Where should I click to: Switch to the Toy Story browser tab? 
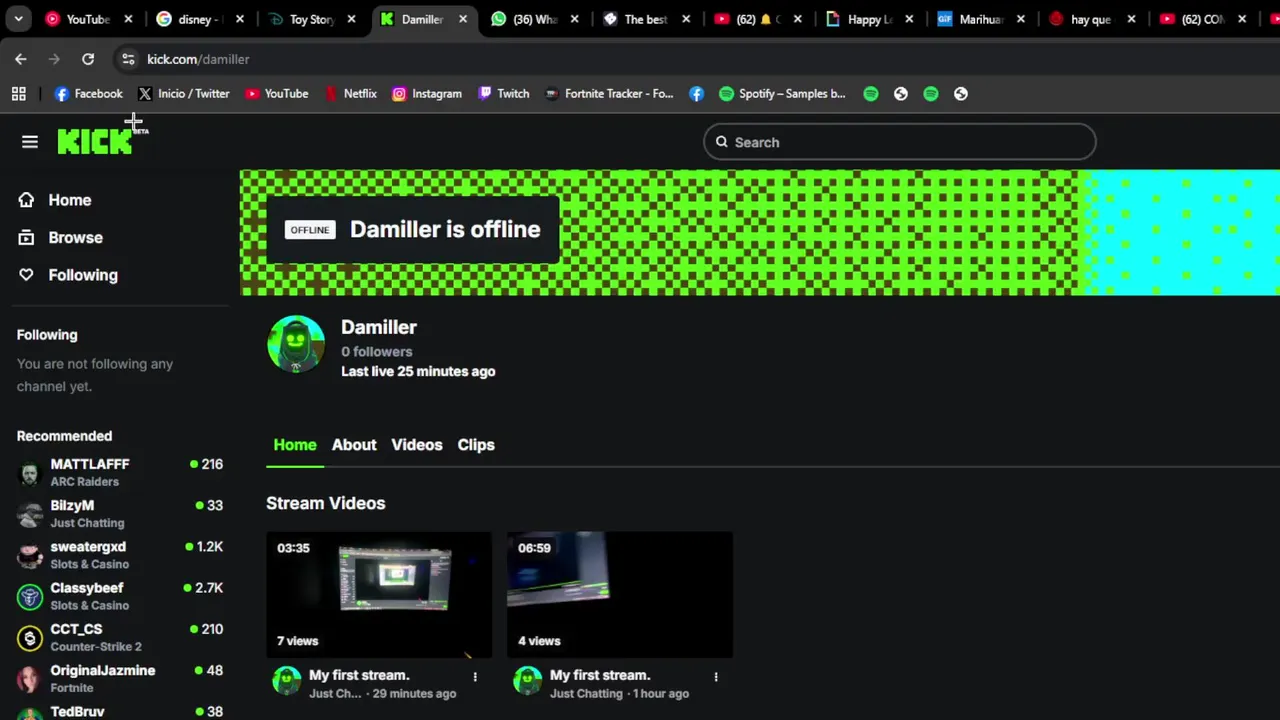(x=310, y=19)
